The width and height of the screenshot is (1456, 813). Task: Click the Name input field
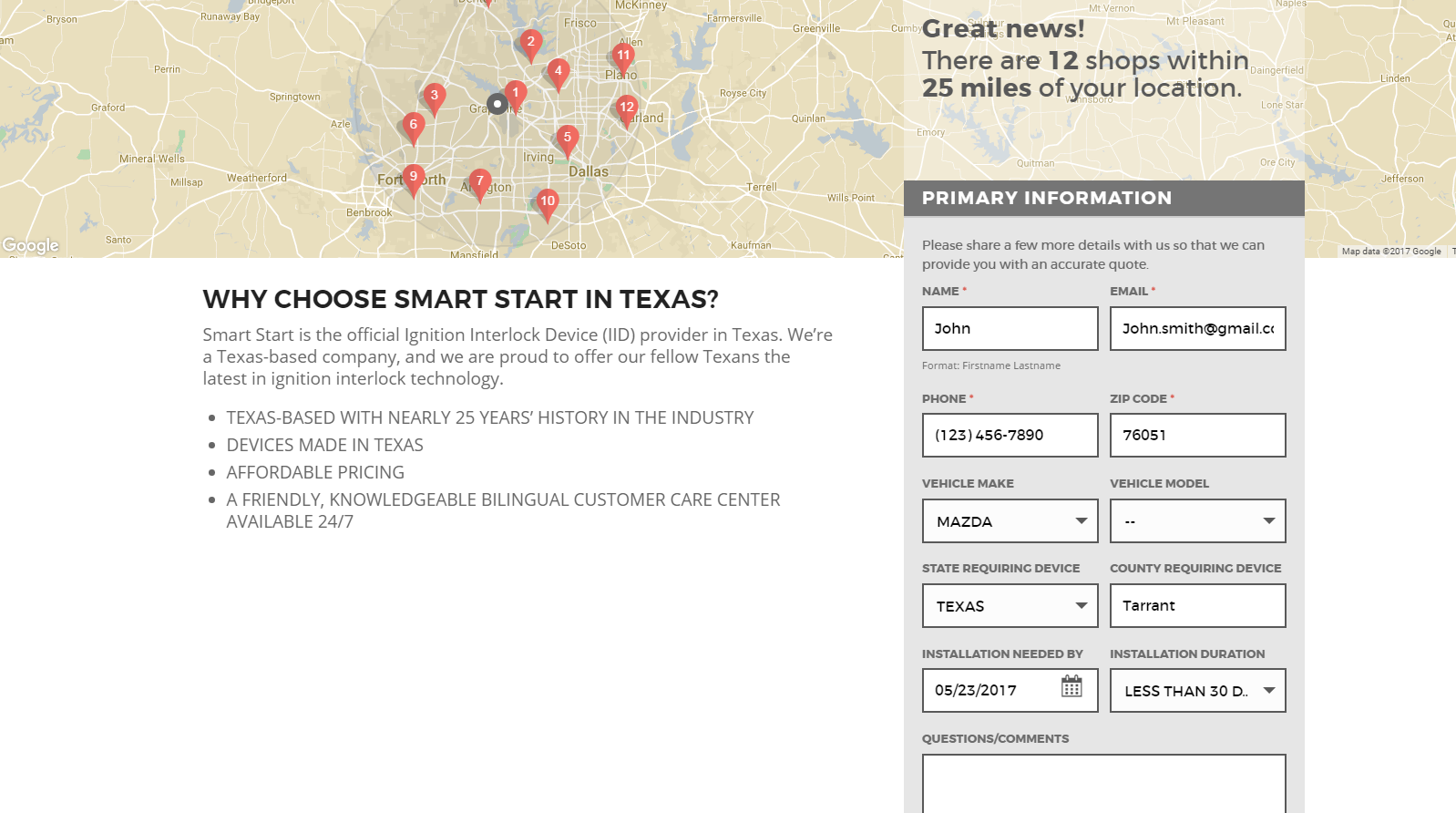(1010, 328)
